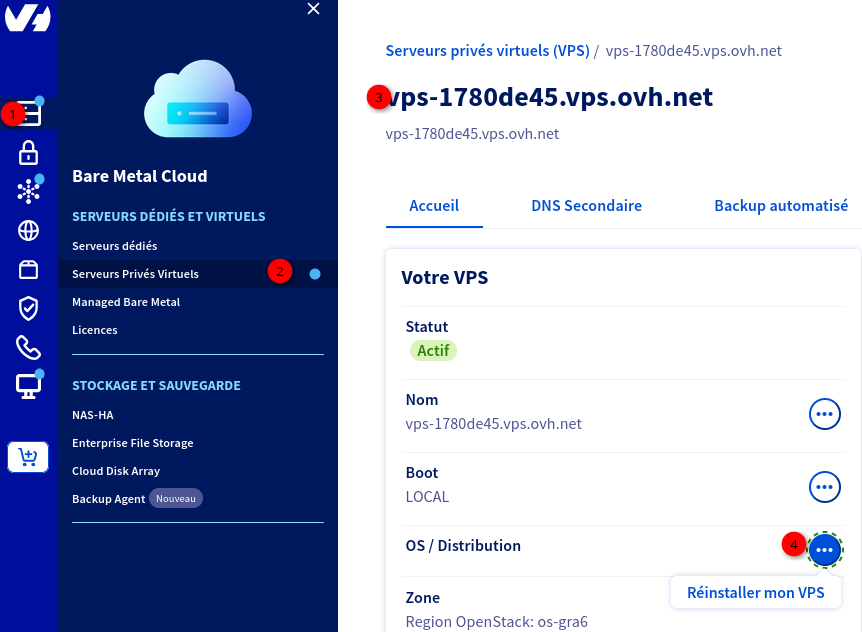The height and width of the screenshot is (632, 862).
Task: Close the Bare Metal Cloud side panel
Action: 313,9
